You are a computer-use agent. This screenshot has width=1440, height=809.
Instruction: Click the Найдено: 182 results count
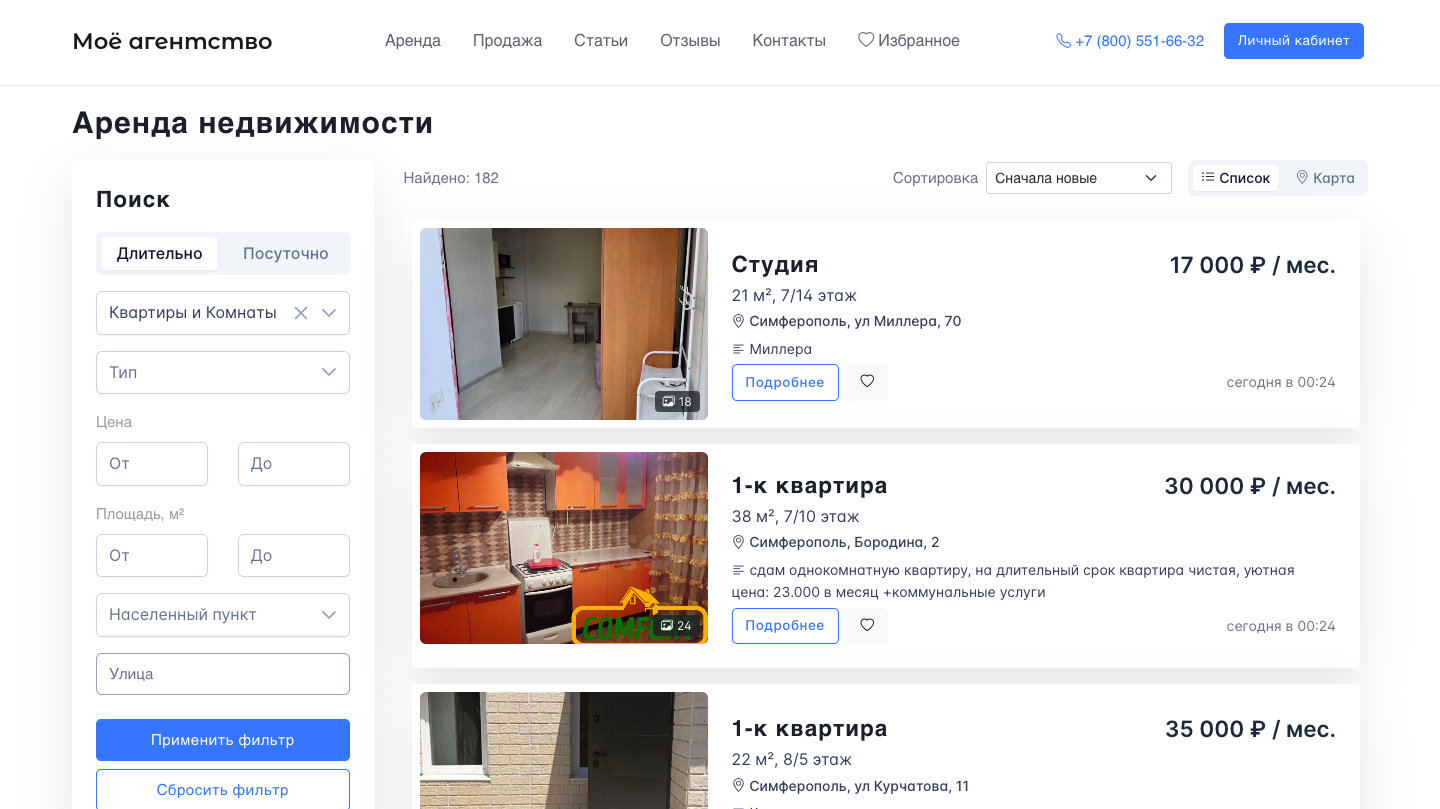(451, 178)
